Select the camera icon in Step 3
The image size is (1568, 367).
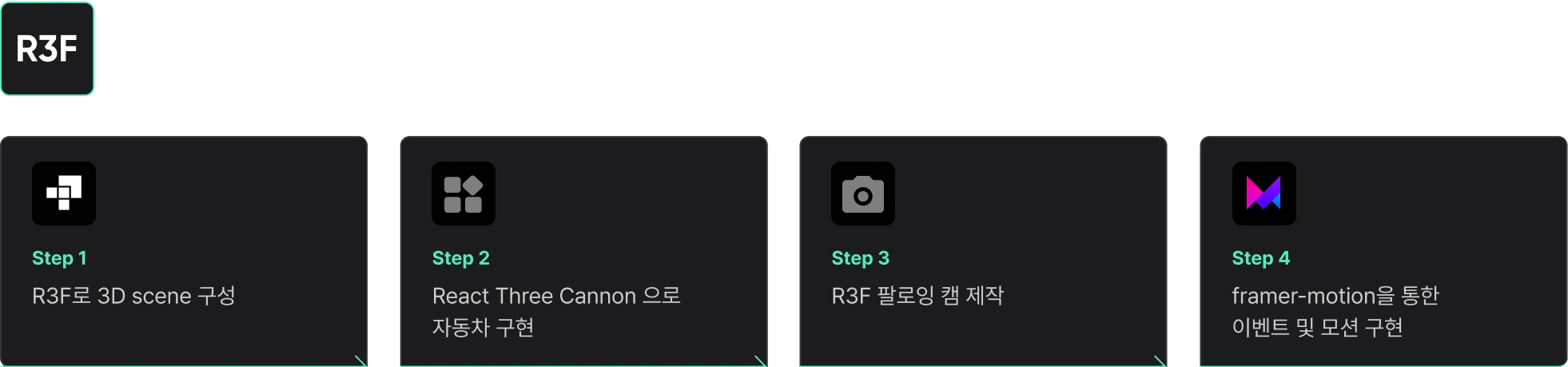[863, 193]
